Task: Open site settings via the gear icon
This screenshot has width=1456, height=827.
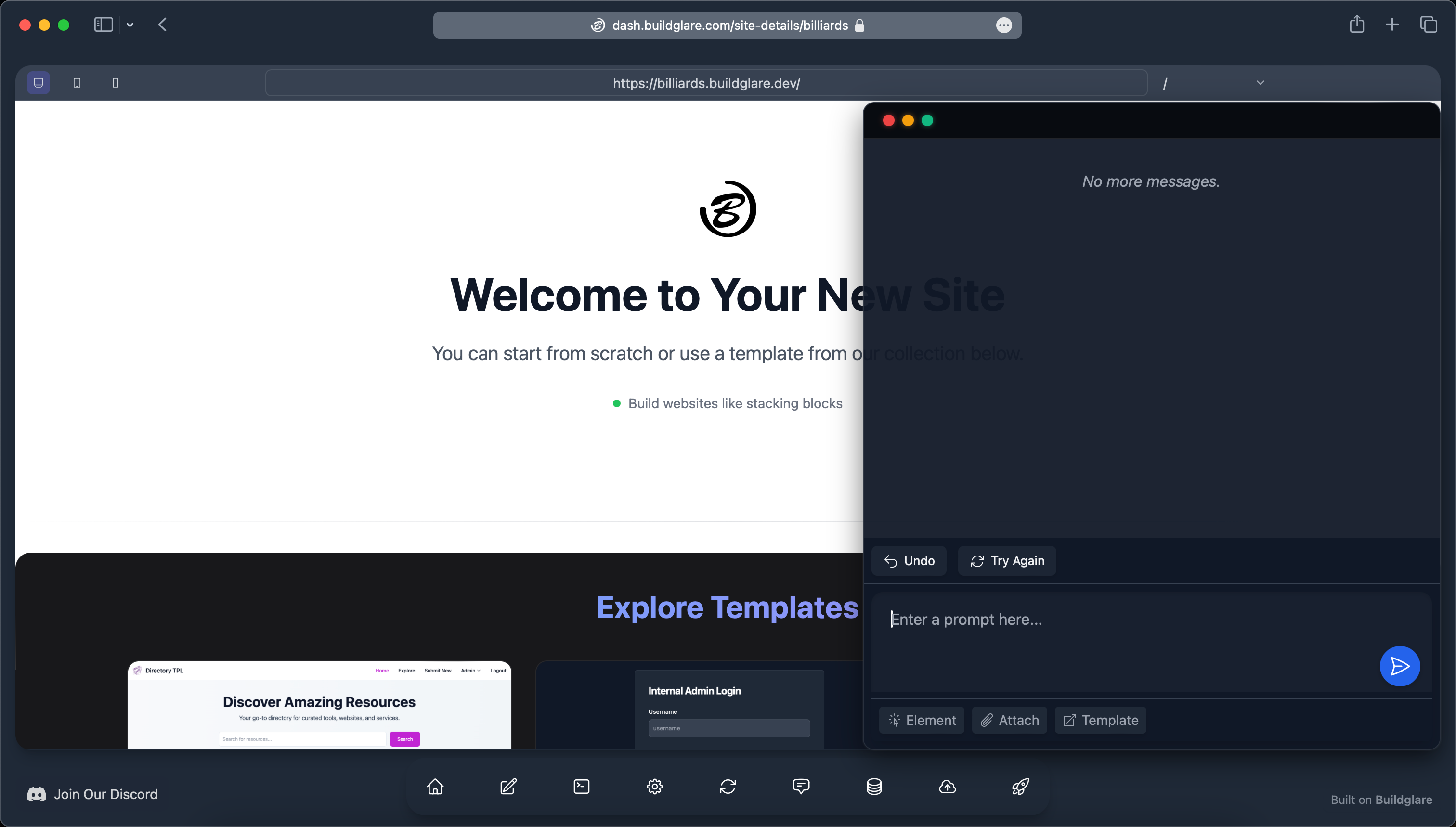Action: click(654, 787)
